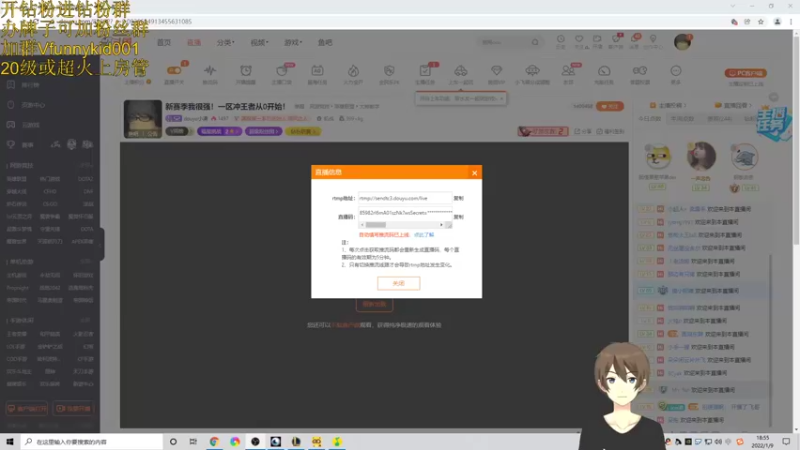Open the Windows notification center icon
The image size is (800, 450).
click(x=786, y=441)
